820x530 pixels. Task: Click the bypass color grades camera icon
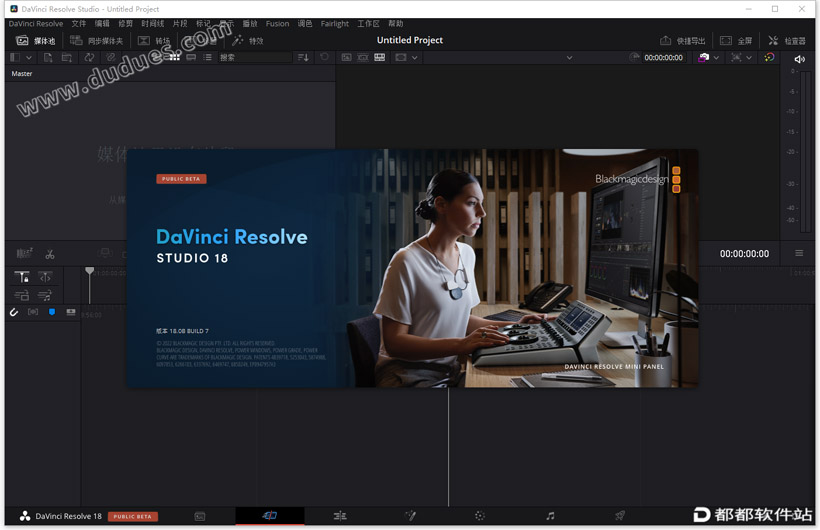coord(704,58)
